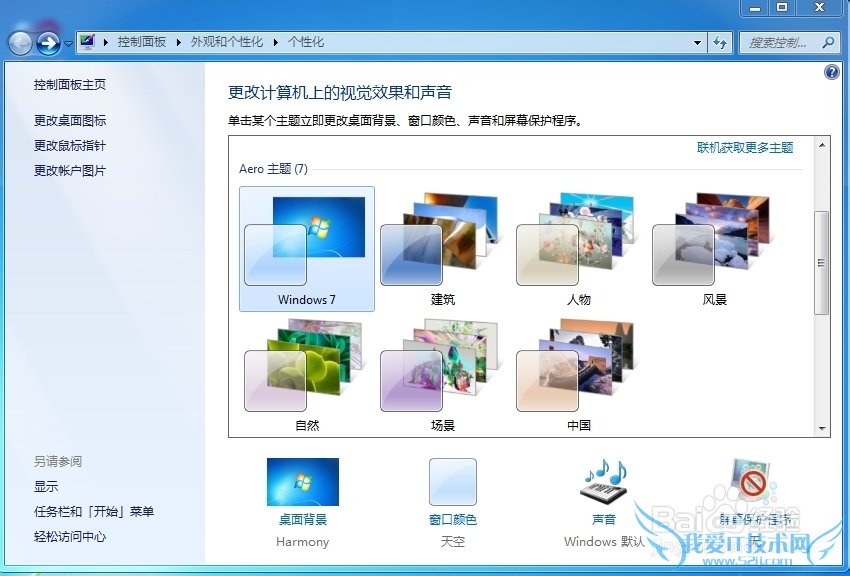The width and height of the screenshot is (850, 576).
Task: Open 轻松访问中心 link
Action: (x=70, y=536)
